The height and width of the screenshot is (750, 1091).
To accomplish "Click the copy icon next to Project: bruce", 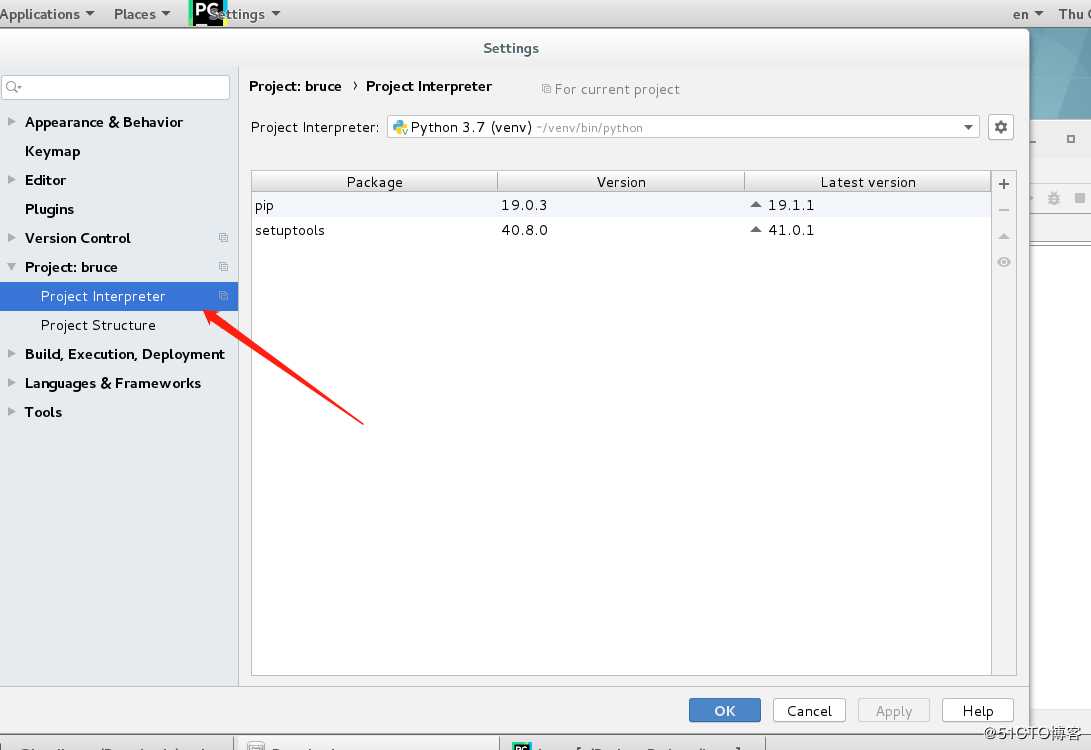I will coord(223,267).
